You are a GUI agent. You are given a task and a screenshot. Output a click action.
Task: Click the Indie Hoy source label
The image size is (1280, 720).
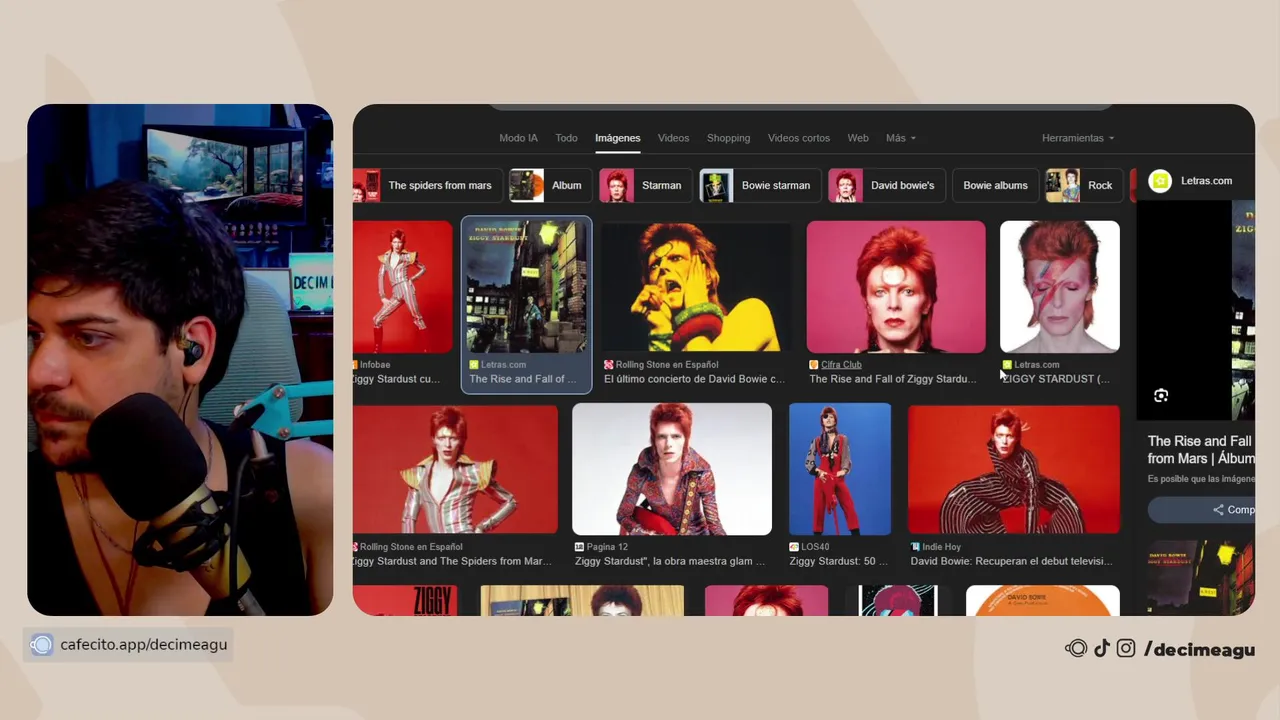click(x=941, y=547)
